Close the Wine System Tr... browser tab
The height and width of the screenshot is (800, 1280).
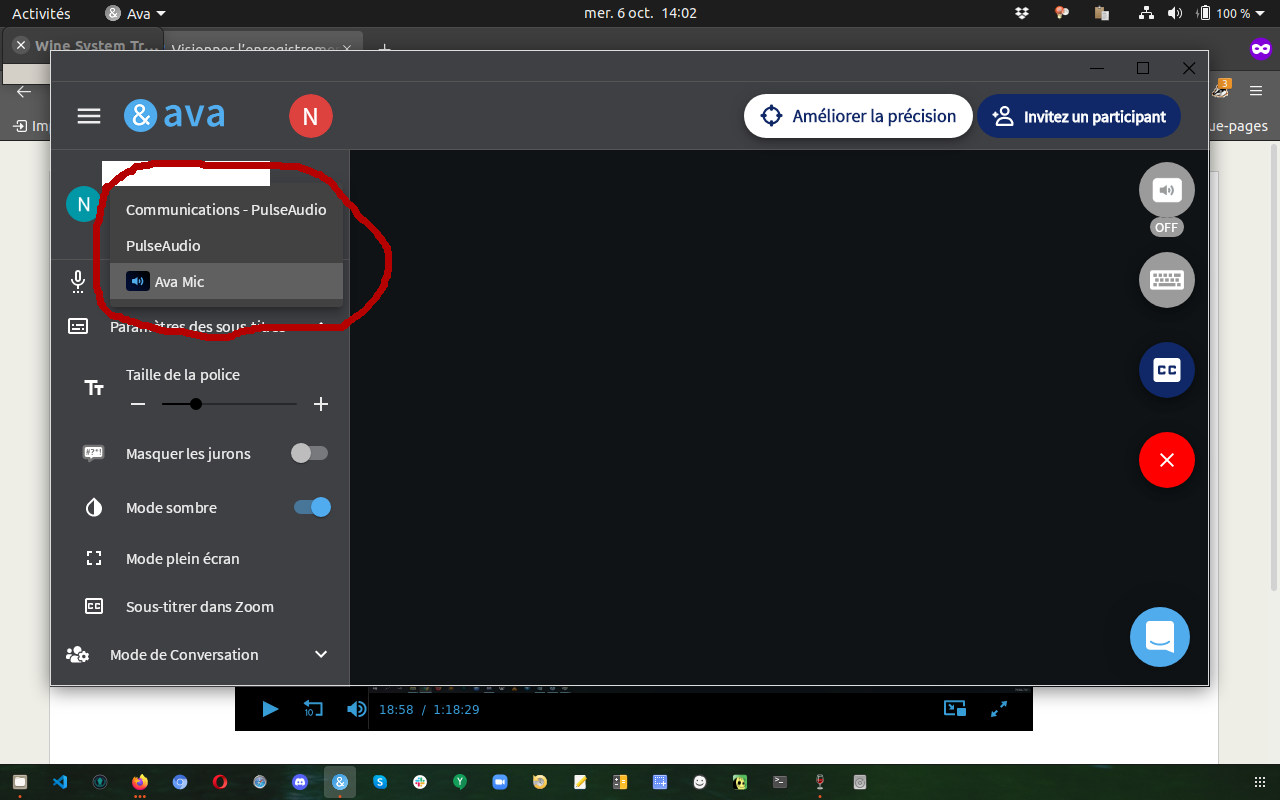(x=20, y=46)
